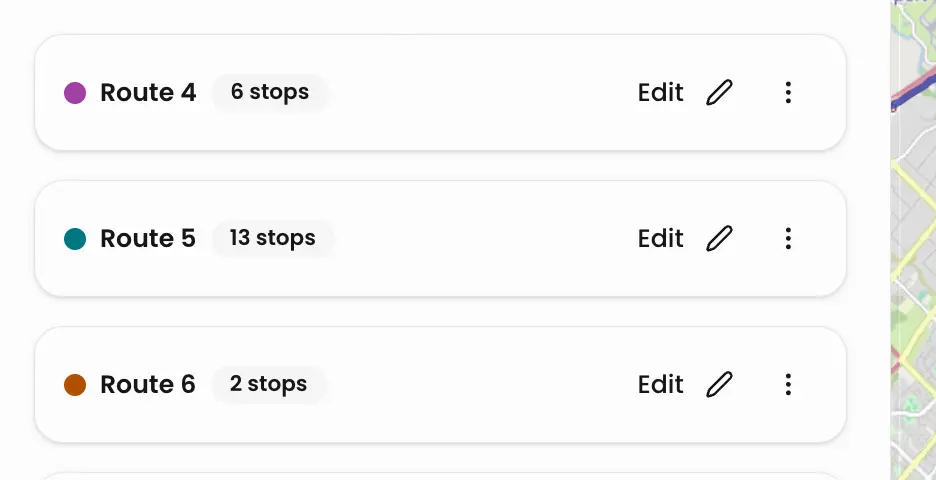Click the 13 stops badge
The width and height of the screenshot is (936, 480).
(x=272, y=239)
